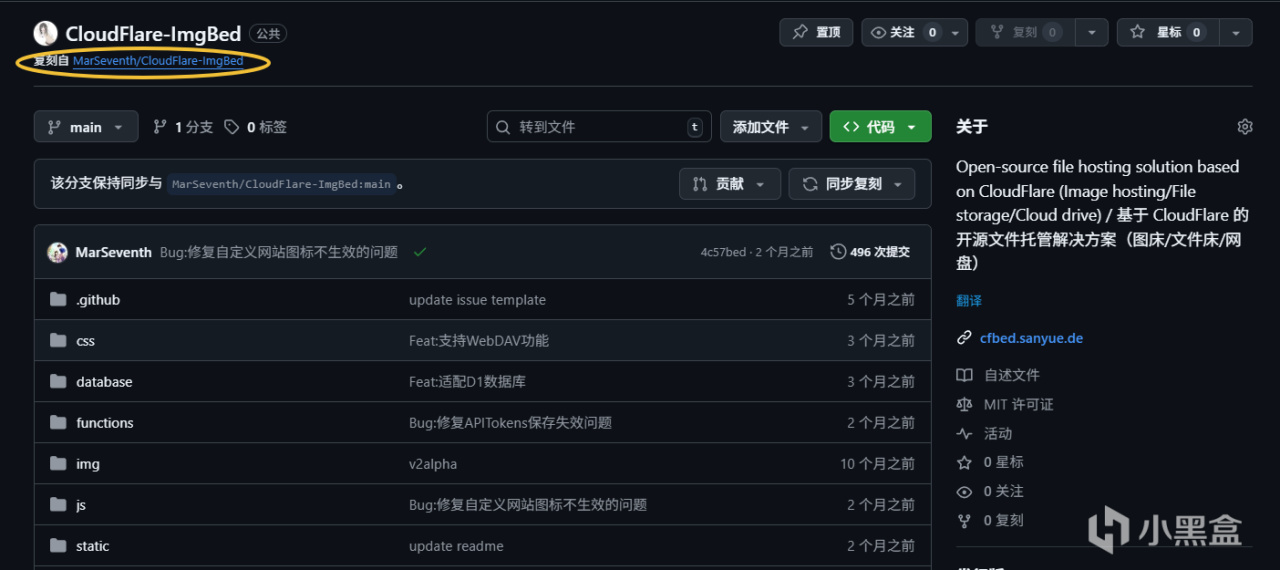Open the .github folder
1280x570 pixels.
[x=98, y=300]
